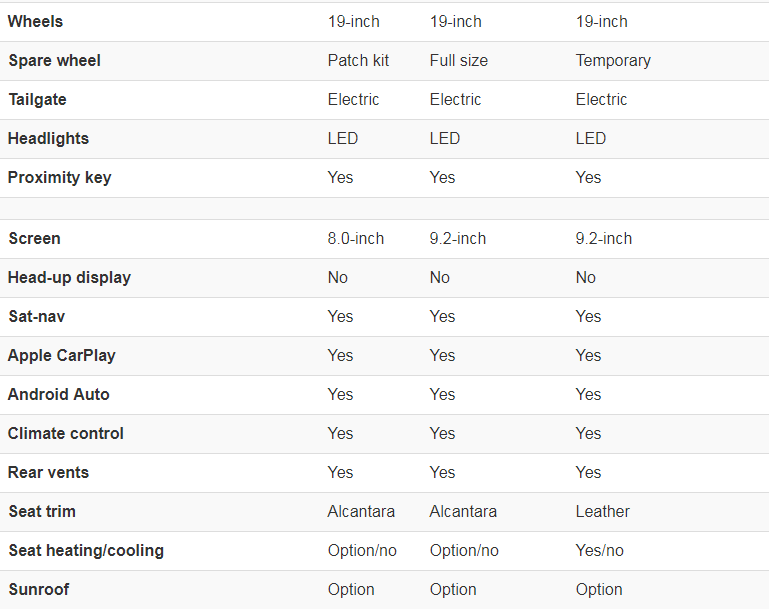This screenshot has width=769, height=616.
Task: Click the Tailgate row heading
Action: (x=37, y=100)
